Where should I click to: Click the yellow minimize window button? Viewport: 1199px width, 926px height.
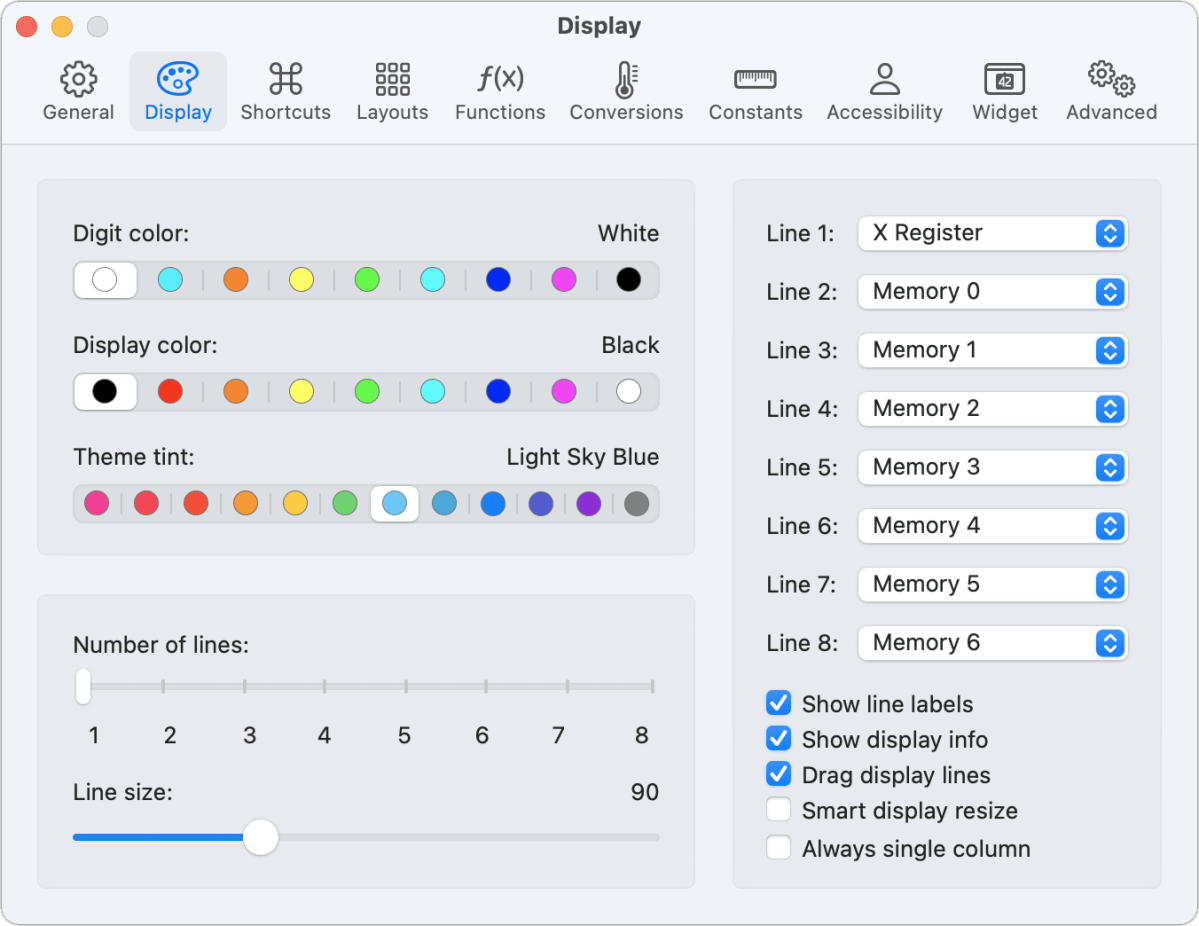tap(62, 27)
